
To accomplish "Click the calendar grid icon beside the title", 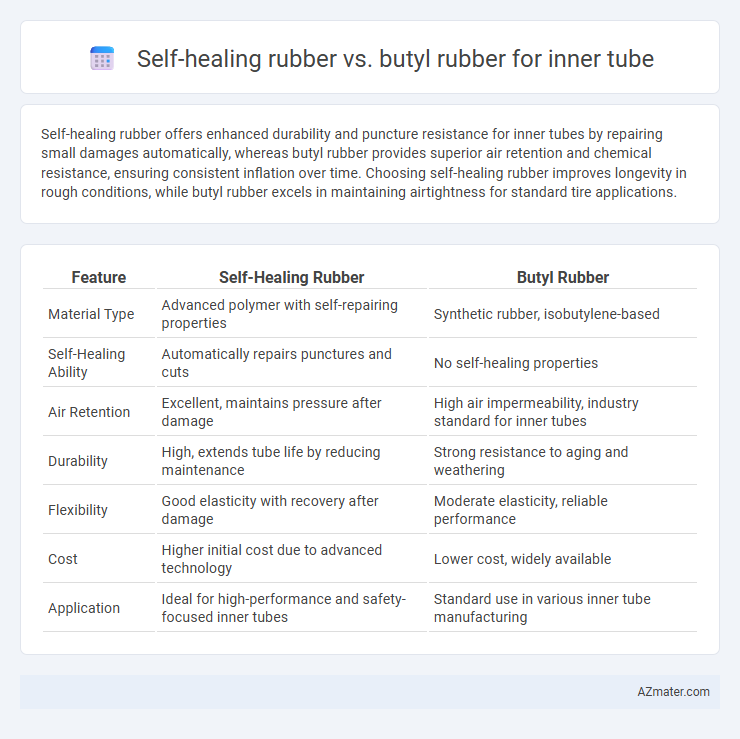I will pos(102,59).
